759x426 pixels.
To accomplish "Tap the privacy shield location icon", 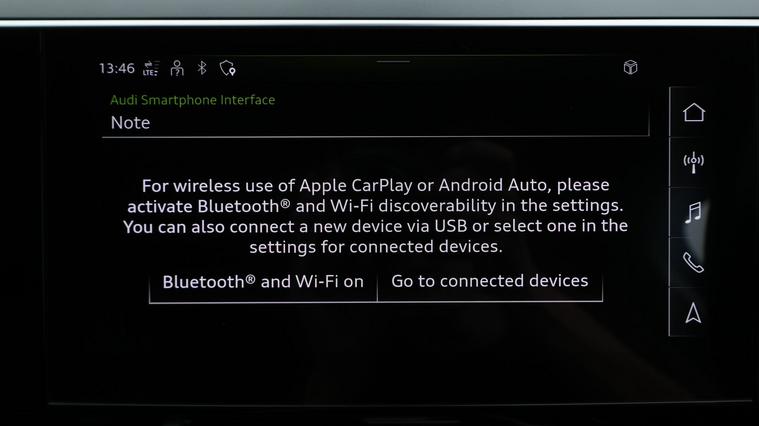I will pos(228,68).
